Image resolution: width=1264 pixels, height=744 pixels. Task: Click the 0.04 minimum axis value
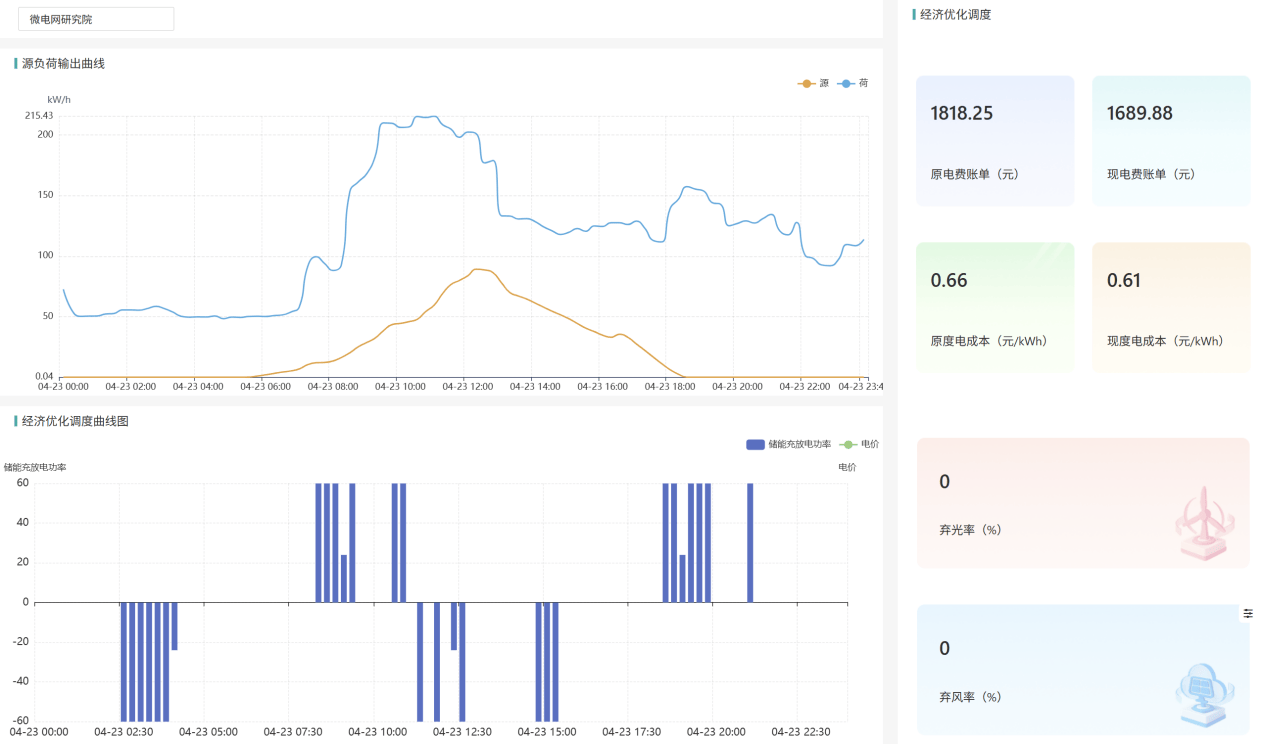point(44,376)
